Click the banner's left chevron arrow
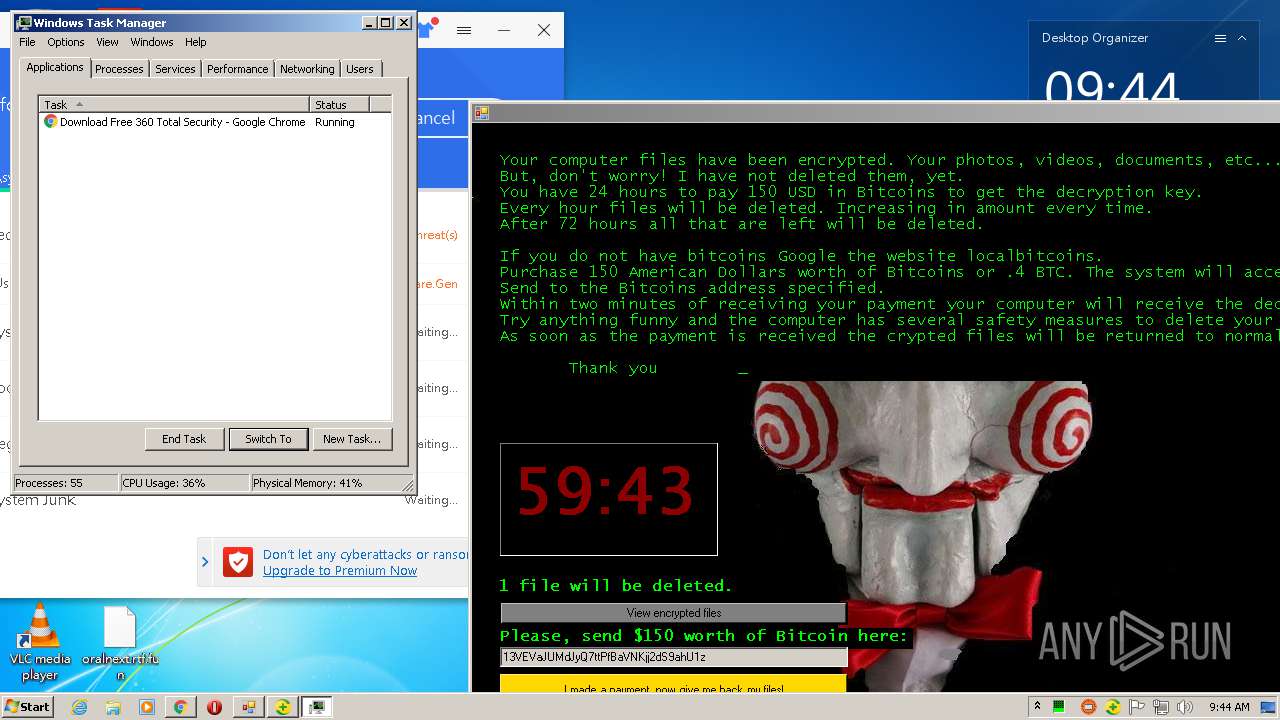The height and width of the screenshot is (720, 1280). pyautogui.click(x=205, y=562)
